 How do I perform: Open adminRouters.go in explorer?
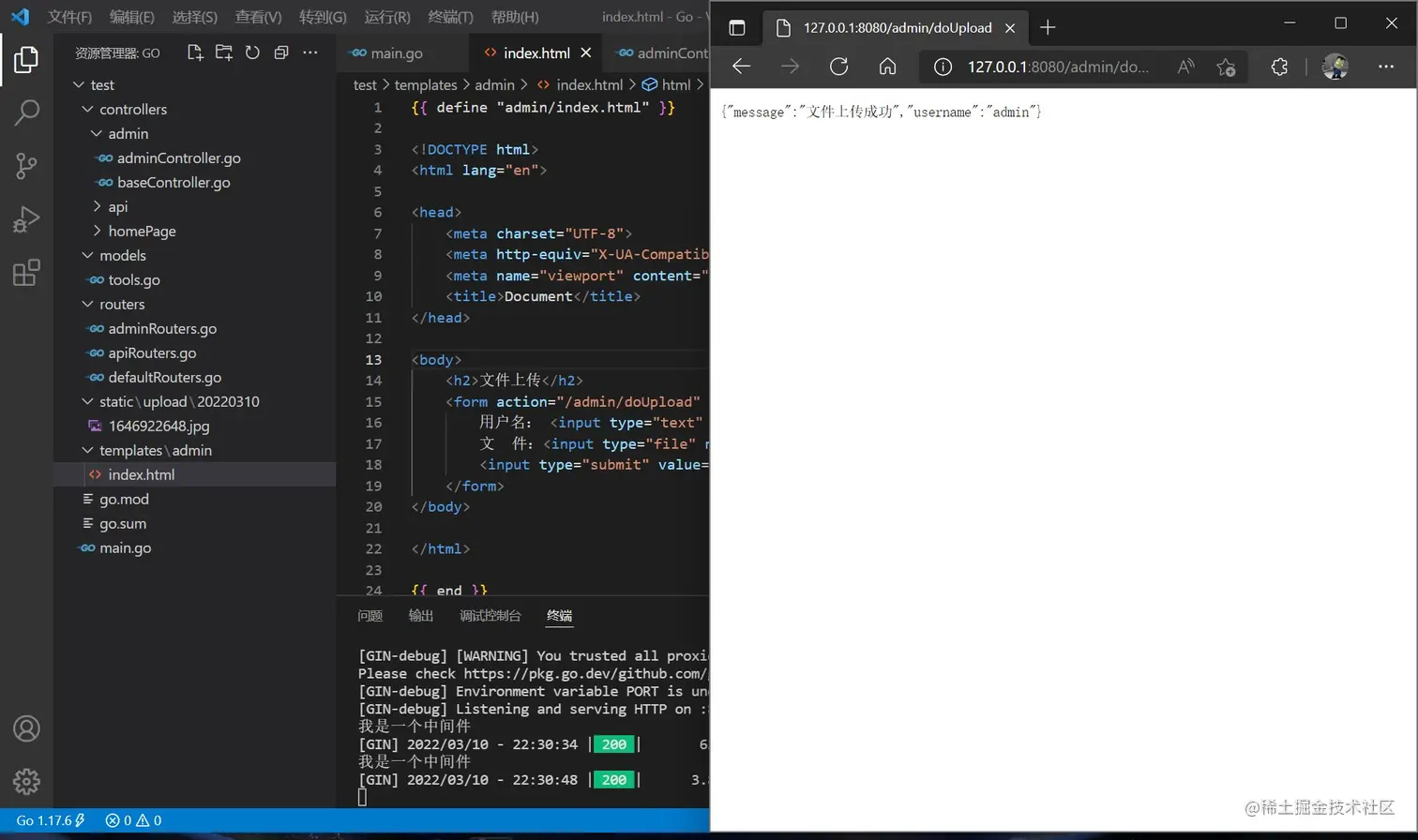pos(194,328)
